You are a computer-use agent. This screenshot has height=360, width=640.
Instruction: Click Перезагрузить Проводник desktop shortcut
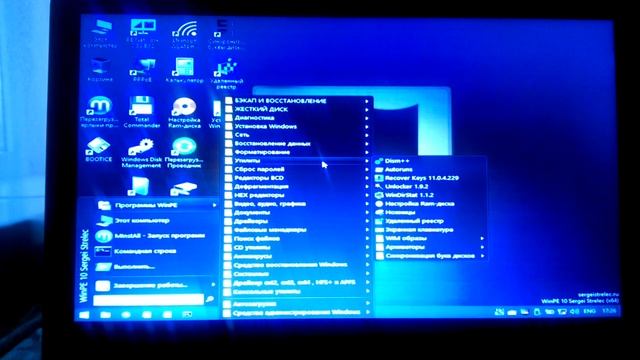click(184, 153)
